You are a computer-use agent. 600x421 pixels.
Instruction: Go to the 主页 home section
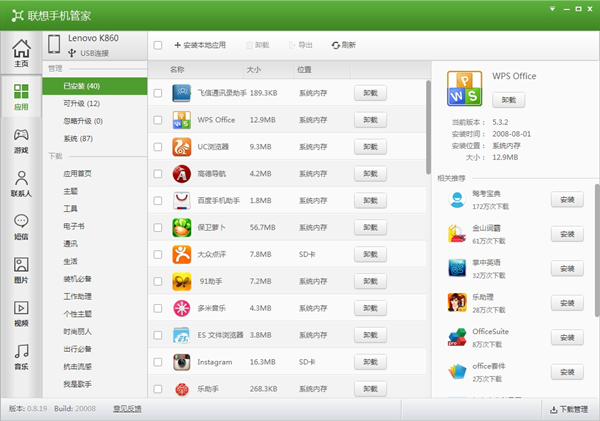[x=21, y=53]
